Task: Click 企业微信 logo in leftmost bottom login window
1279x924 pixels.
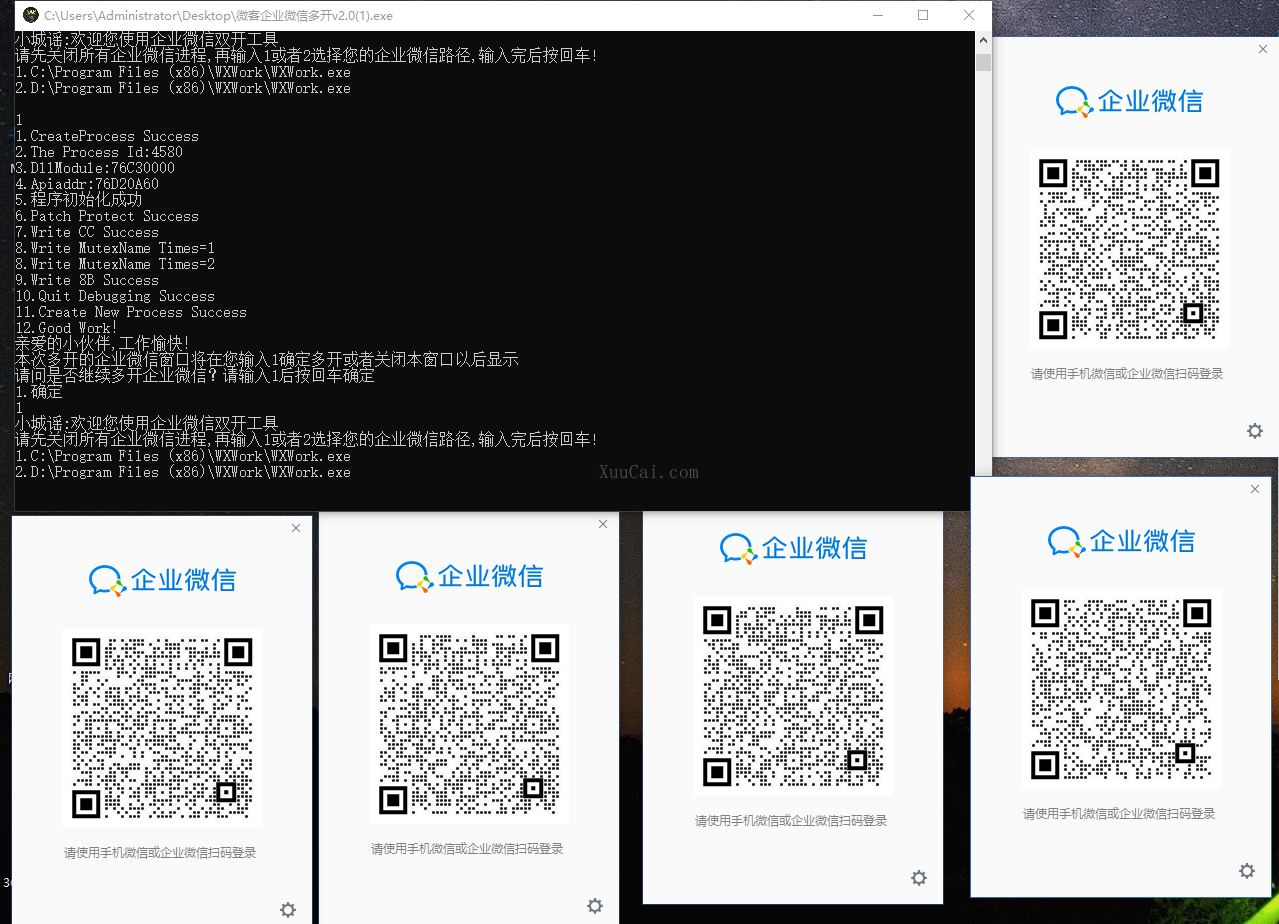Action: pyautogui.click(x=162, y=580)
